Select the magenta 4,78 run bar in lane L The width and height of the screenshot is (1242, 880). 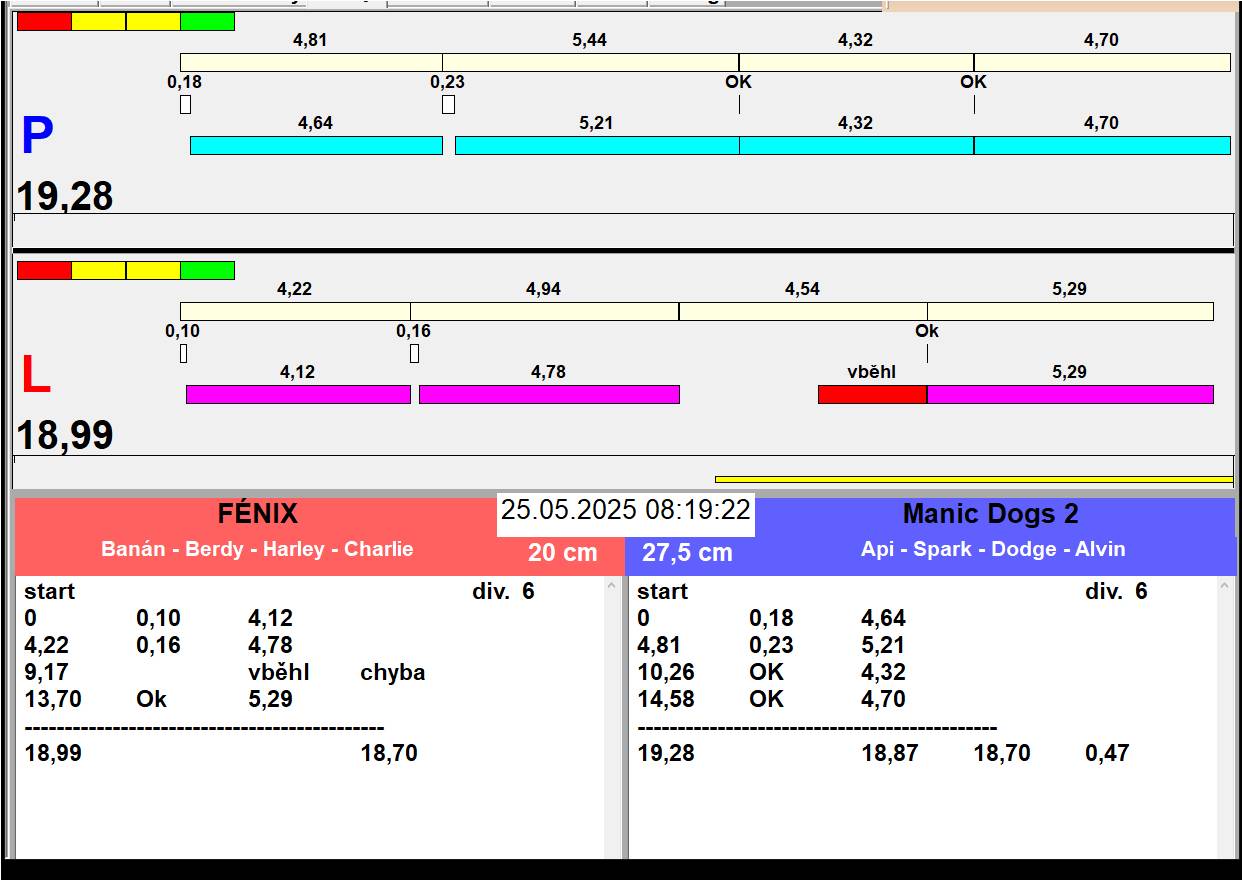coord(549,395)
